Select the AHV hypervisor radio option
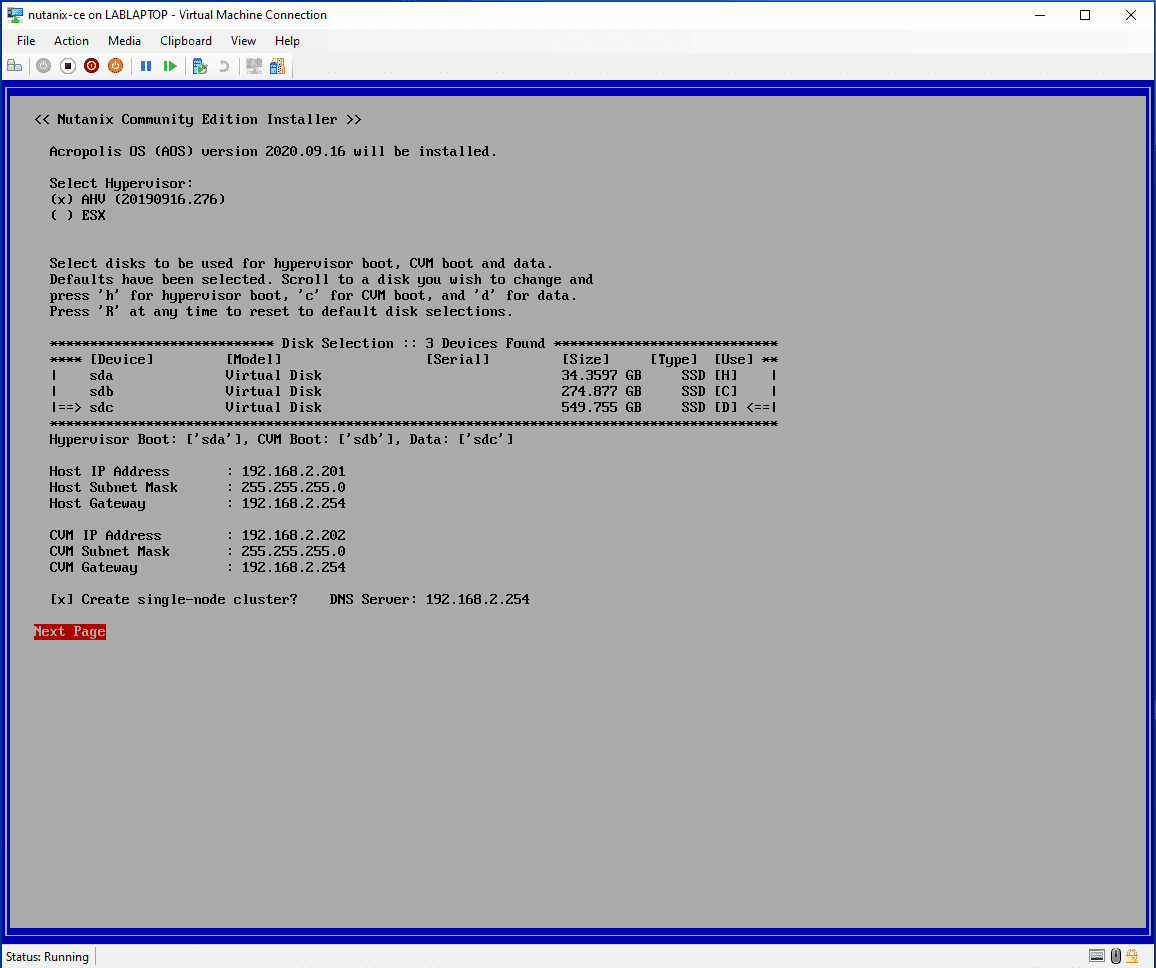The height and width of the screenshot is (968, 1156). point(58,199)
